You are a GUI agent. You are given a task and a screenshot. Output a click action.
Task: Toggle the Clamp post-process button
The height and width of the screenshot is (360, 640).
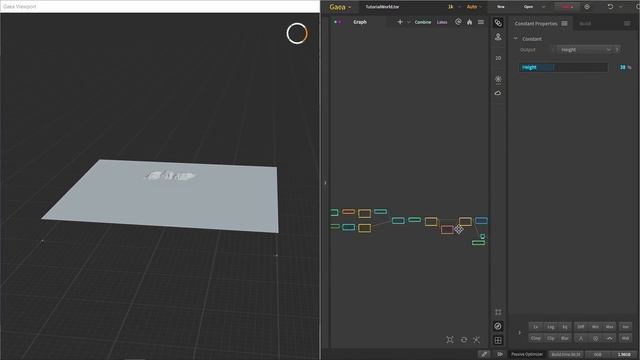click(x=536, y=338)
